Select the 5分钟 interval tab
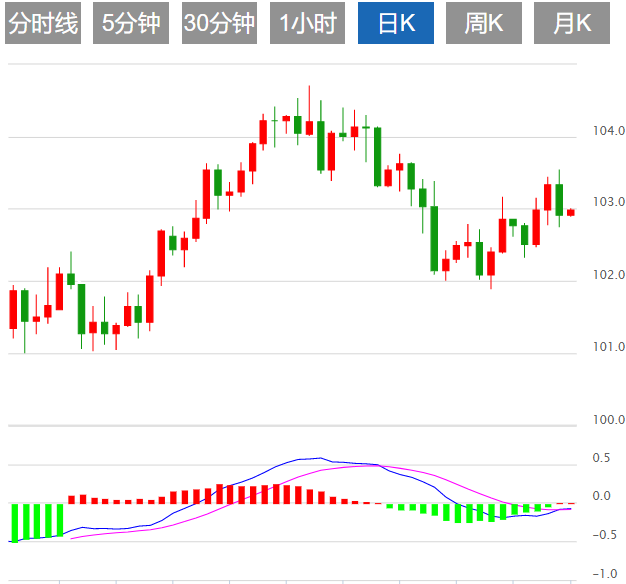Screen dimensions: 626x584 click(131, 23)
